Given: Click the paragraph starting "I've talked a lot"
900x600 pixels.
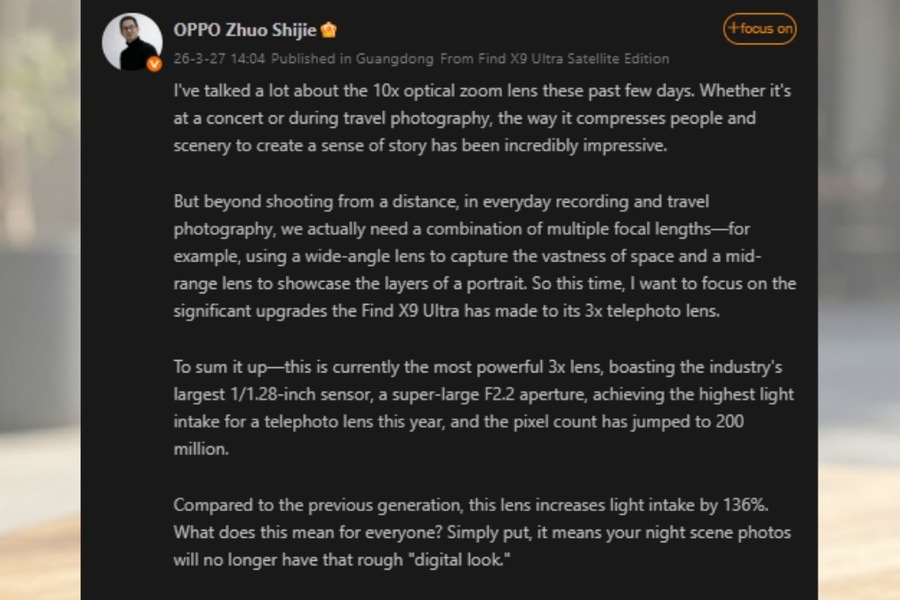Looking at the screenshot, I should click(x=482, y=118).
